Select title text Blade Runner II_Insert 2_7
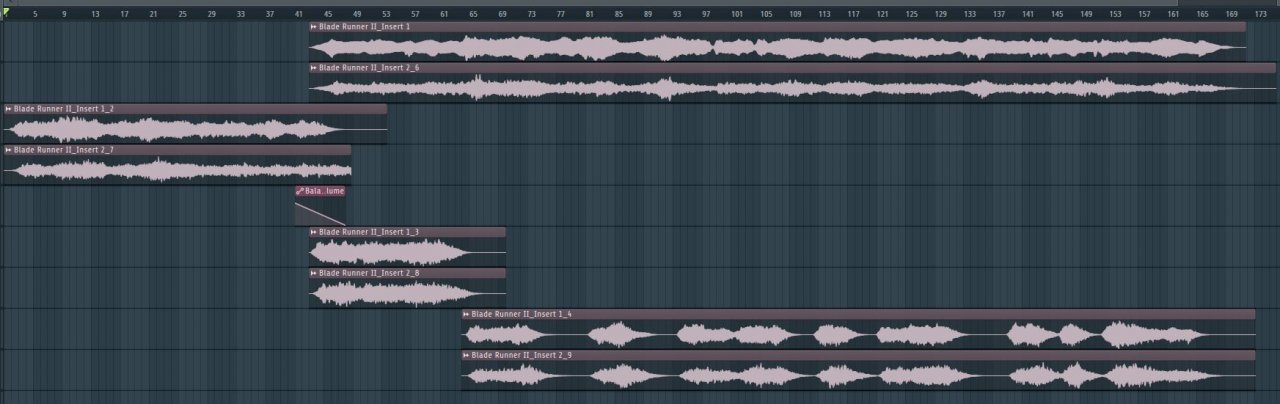 click(64, 149)
